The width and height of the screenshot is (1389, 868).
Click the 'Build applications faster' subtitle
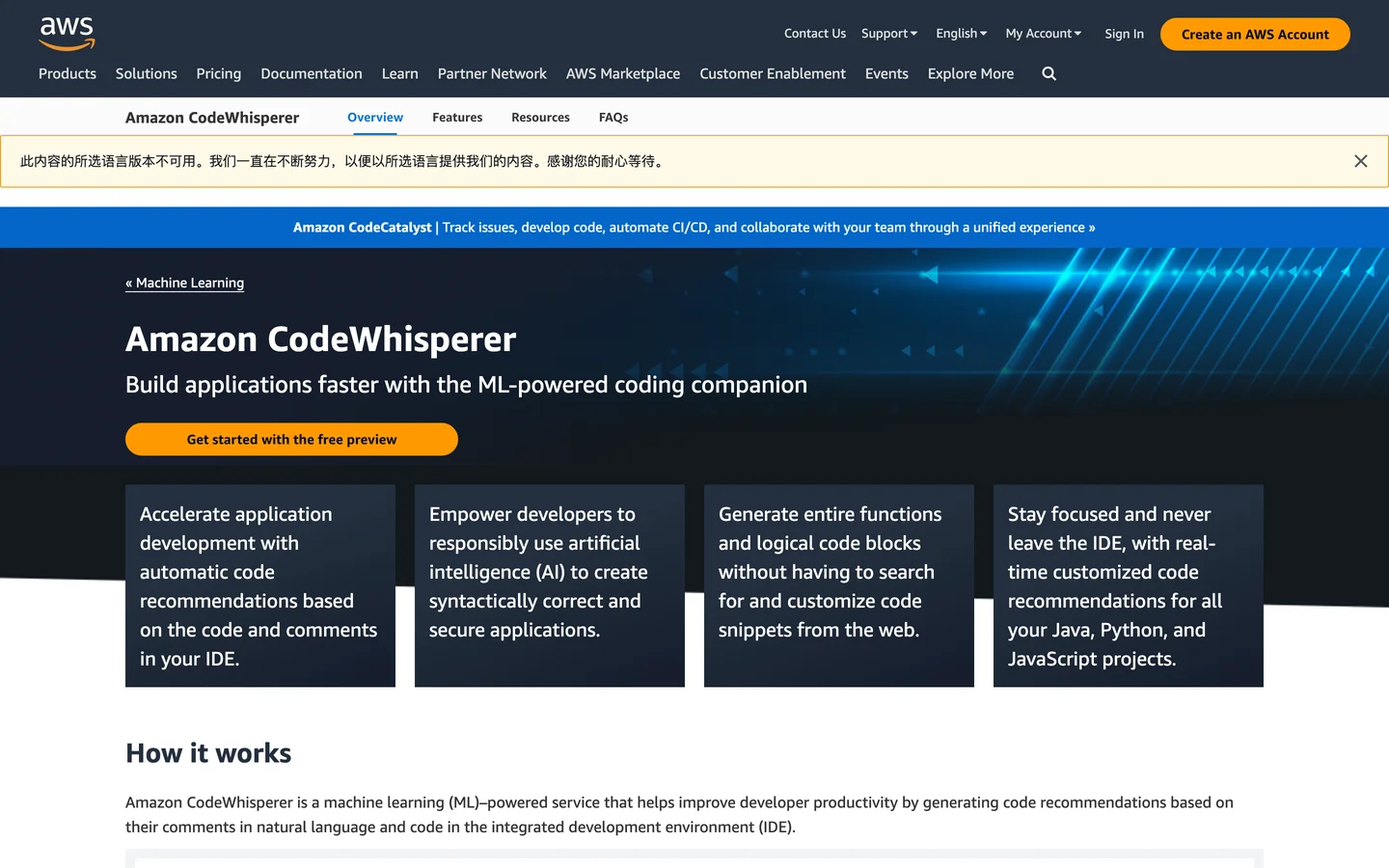click(x=467, y=385)
